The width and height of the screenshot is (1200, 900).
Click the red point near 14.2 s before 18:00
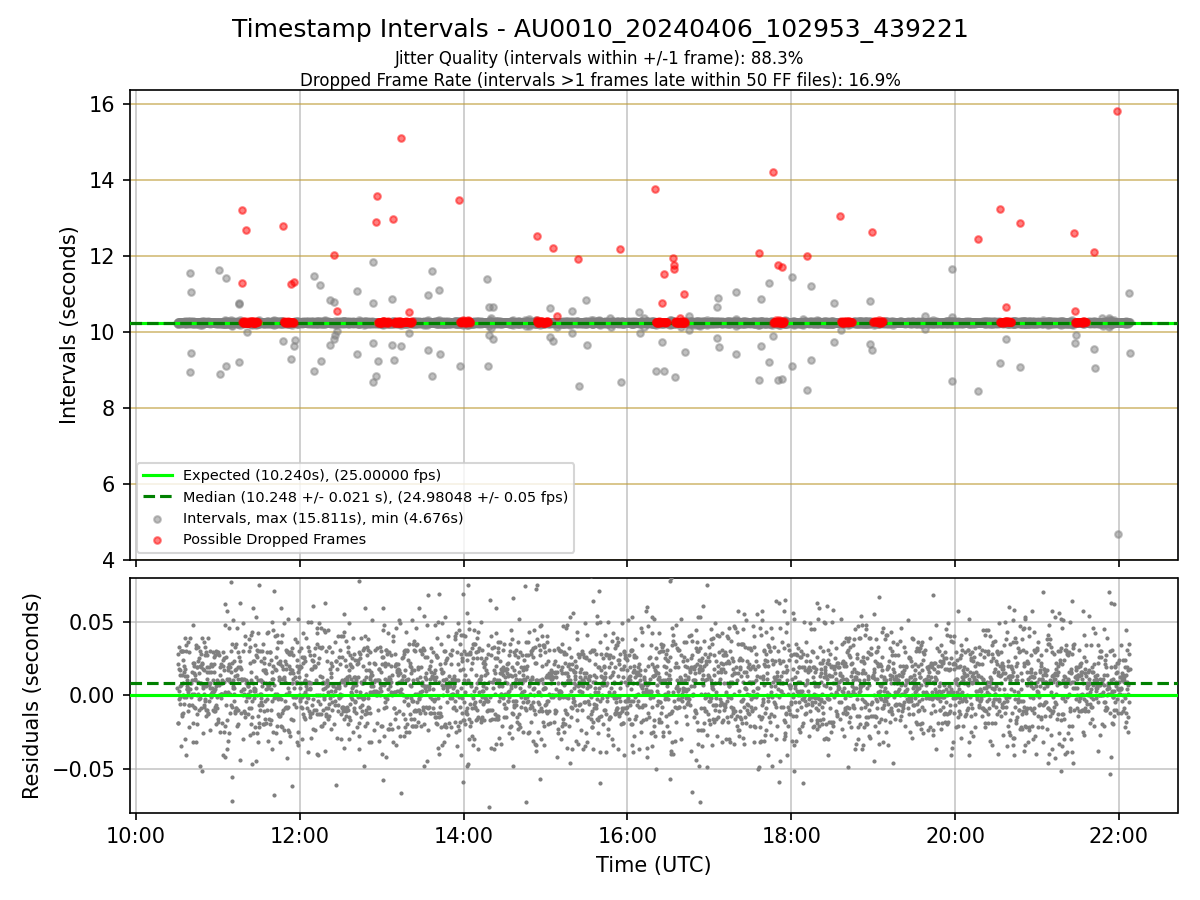click(773, 172)
